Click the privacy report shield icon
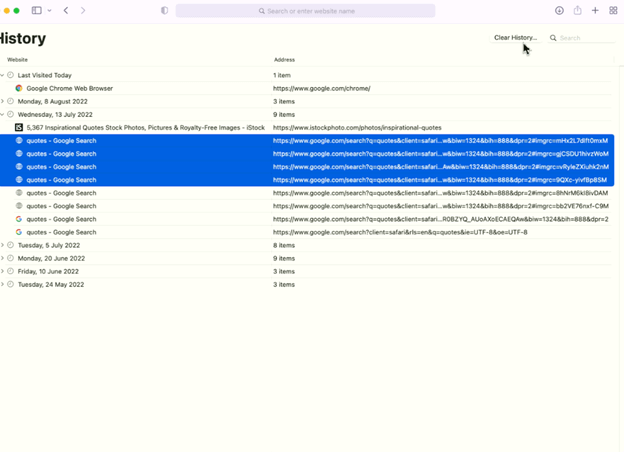This screenshot has height=452, width=624. tap(164, 11)
